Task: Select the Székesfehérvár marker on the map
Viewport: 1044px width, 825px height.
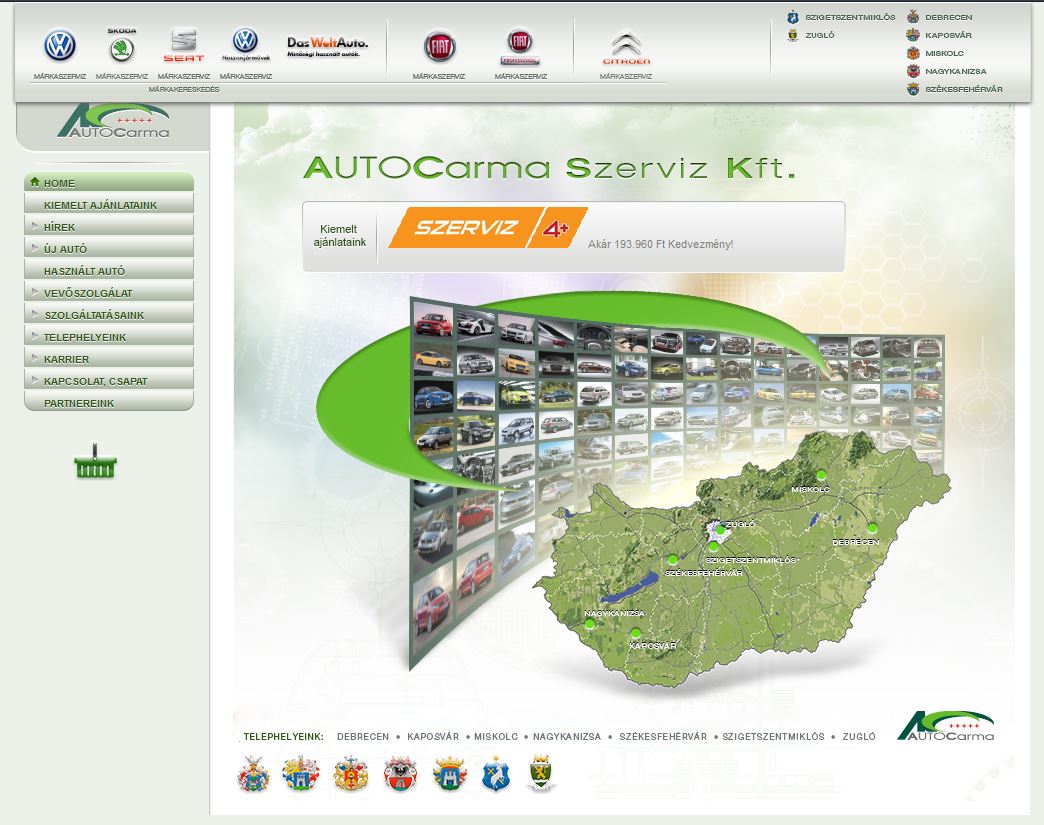Action: (672, 559)
